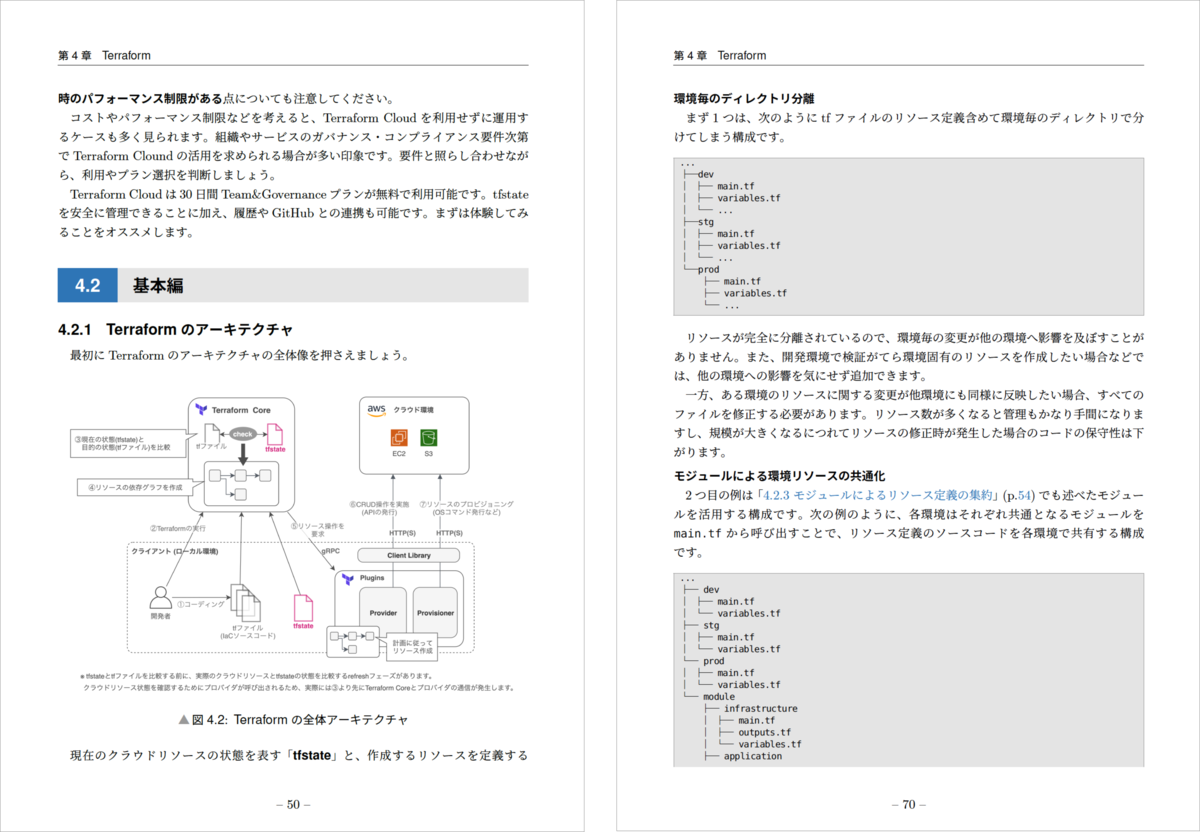Click the right page header 第 4 章 Terraform
The height and width of the screenshot is (832, 1200).
pos(720,55)
